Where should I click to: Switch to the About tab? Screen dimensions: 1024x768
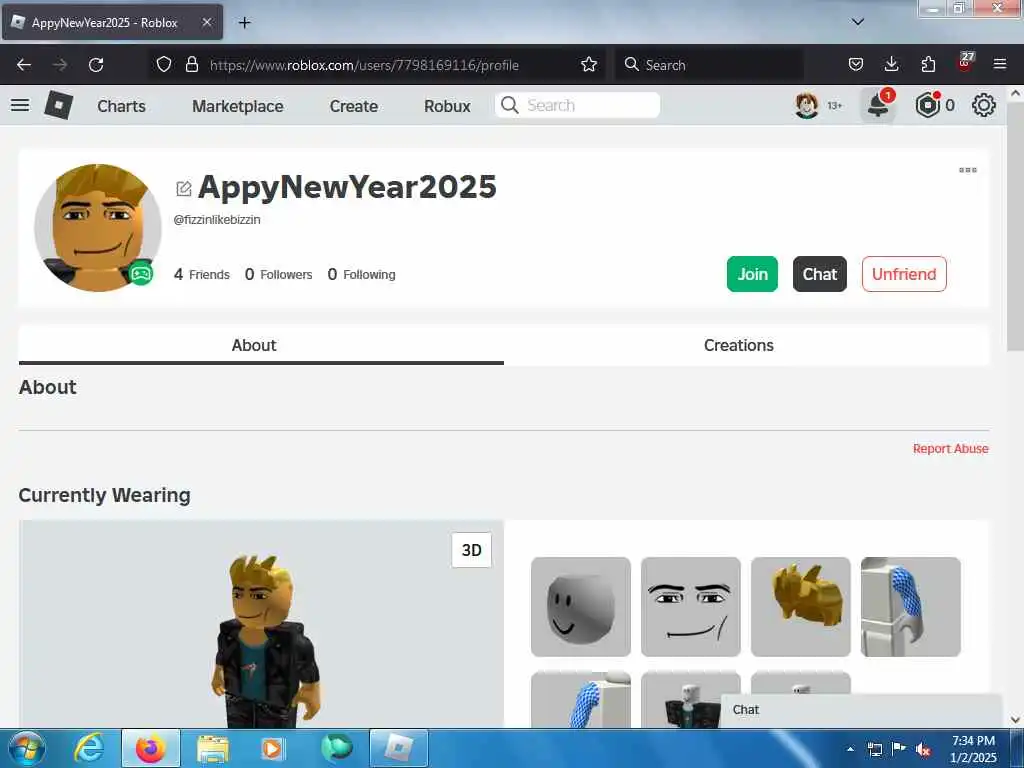pos(261,345)
